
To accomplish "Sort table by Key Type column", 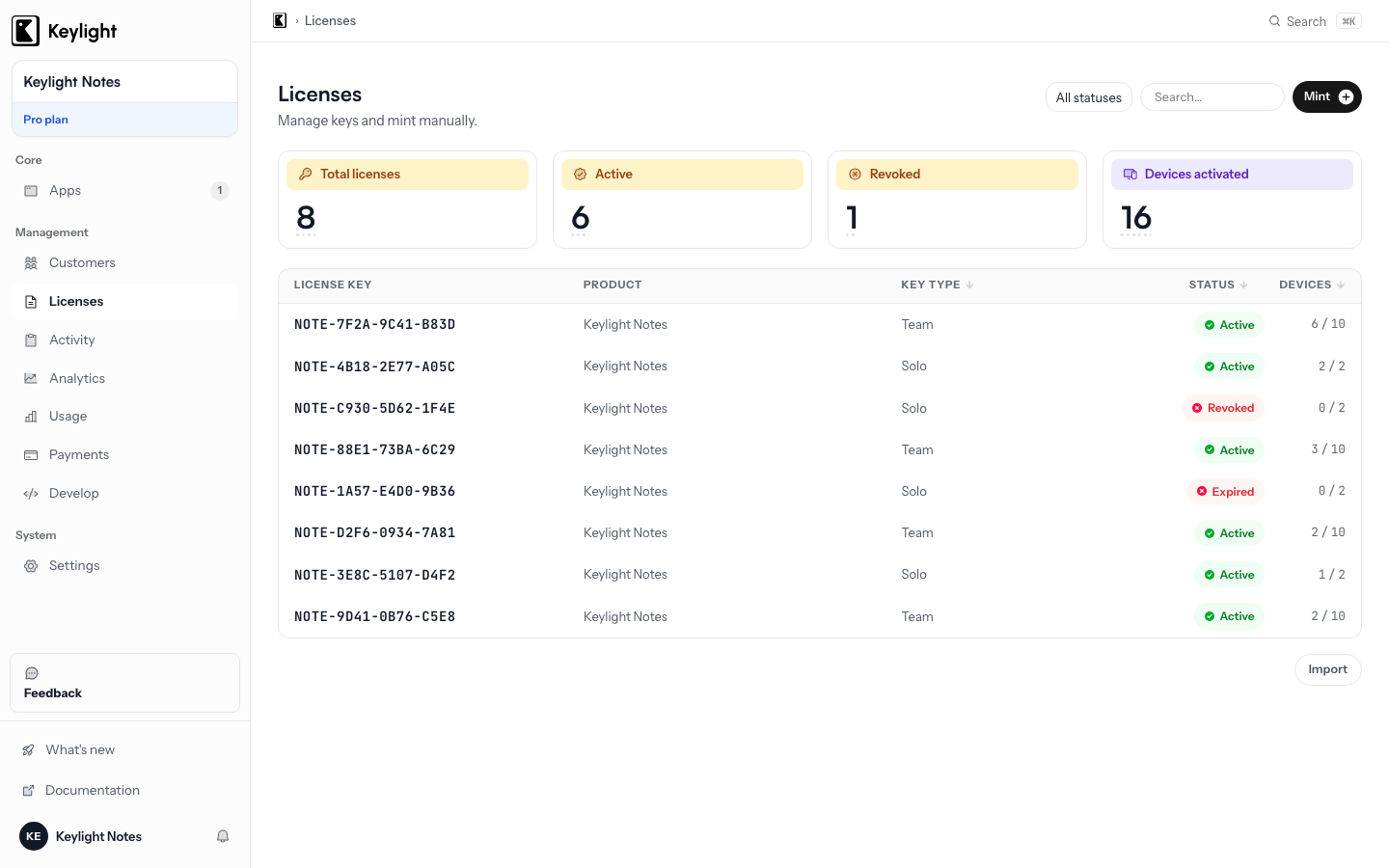I will pyautogui.click(x=937, y=285).
